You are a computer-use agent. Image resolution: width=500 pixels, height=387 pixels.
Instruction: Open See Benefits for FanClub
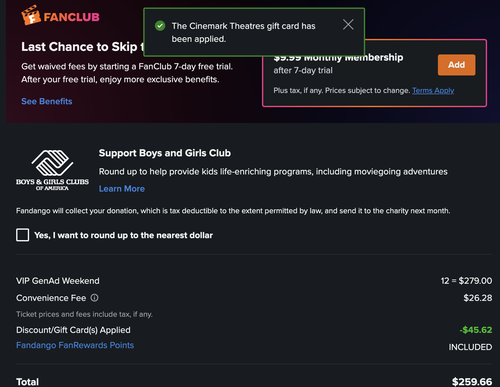pyautogui.click(x=47, y=101)
